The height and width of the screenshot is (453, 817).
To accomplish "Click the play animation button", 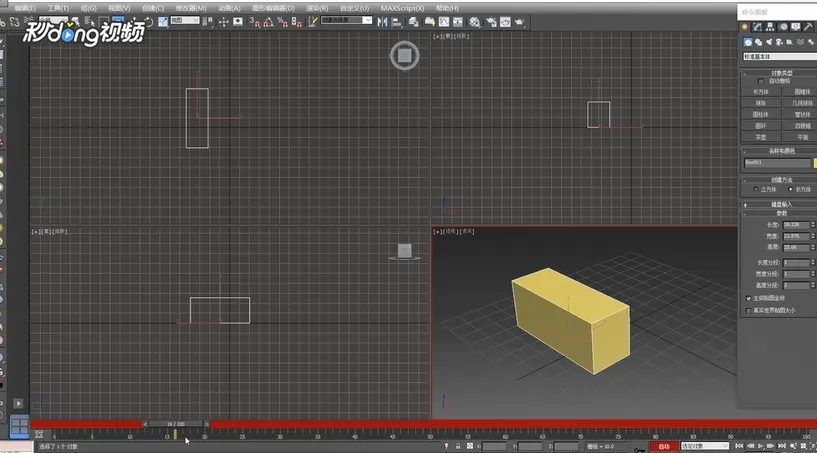I will (x=761, y=446).
